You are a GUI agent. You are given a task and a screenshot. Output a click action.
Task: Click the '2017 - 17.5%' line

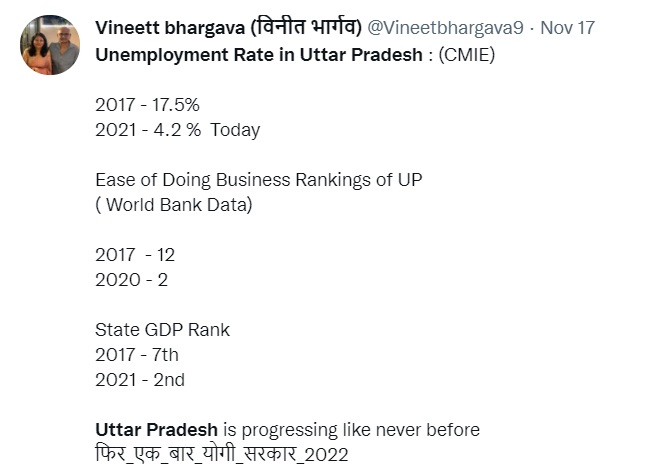point(146,104)
